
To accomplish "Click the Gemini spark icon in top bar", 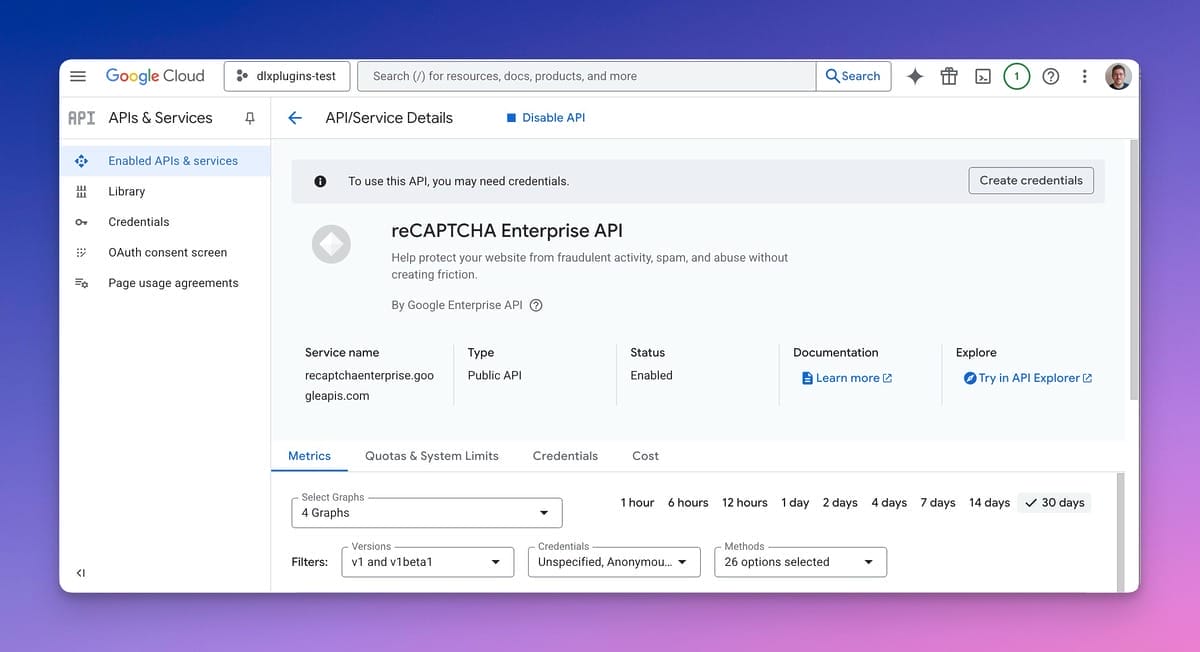I will coord(914,75).
